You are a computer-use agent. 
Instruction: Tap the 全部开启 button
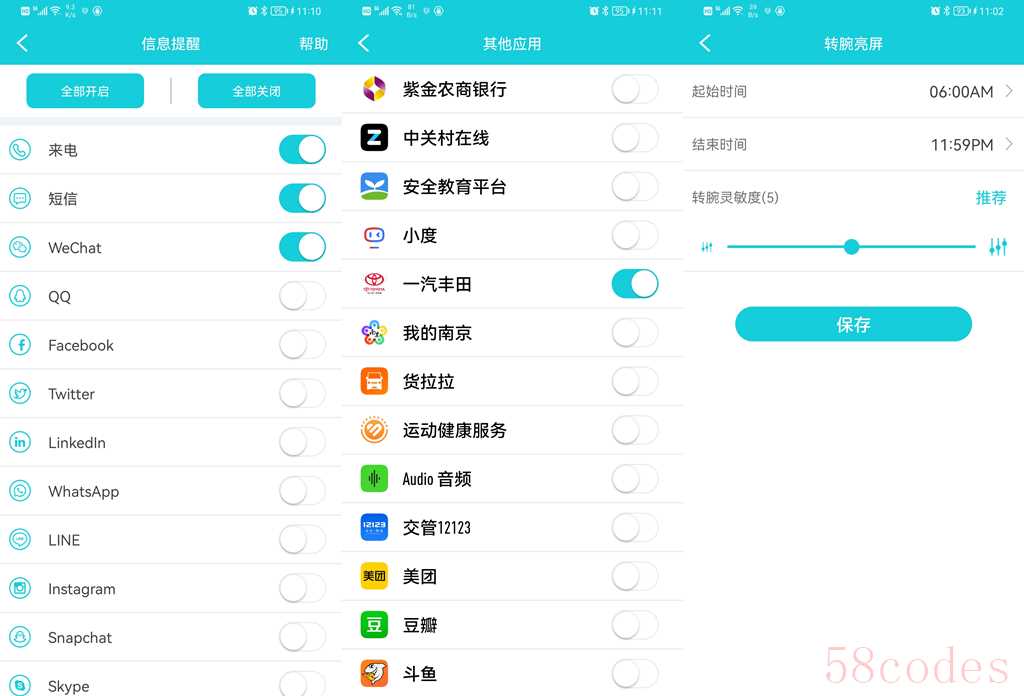pyautogui.click(x=85, y=91)
